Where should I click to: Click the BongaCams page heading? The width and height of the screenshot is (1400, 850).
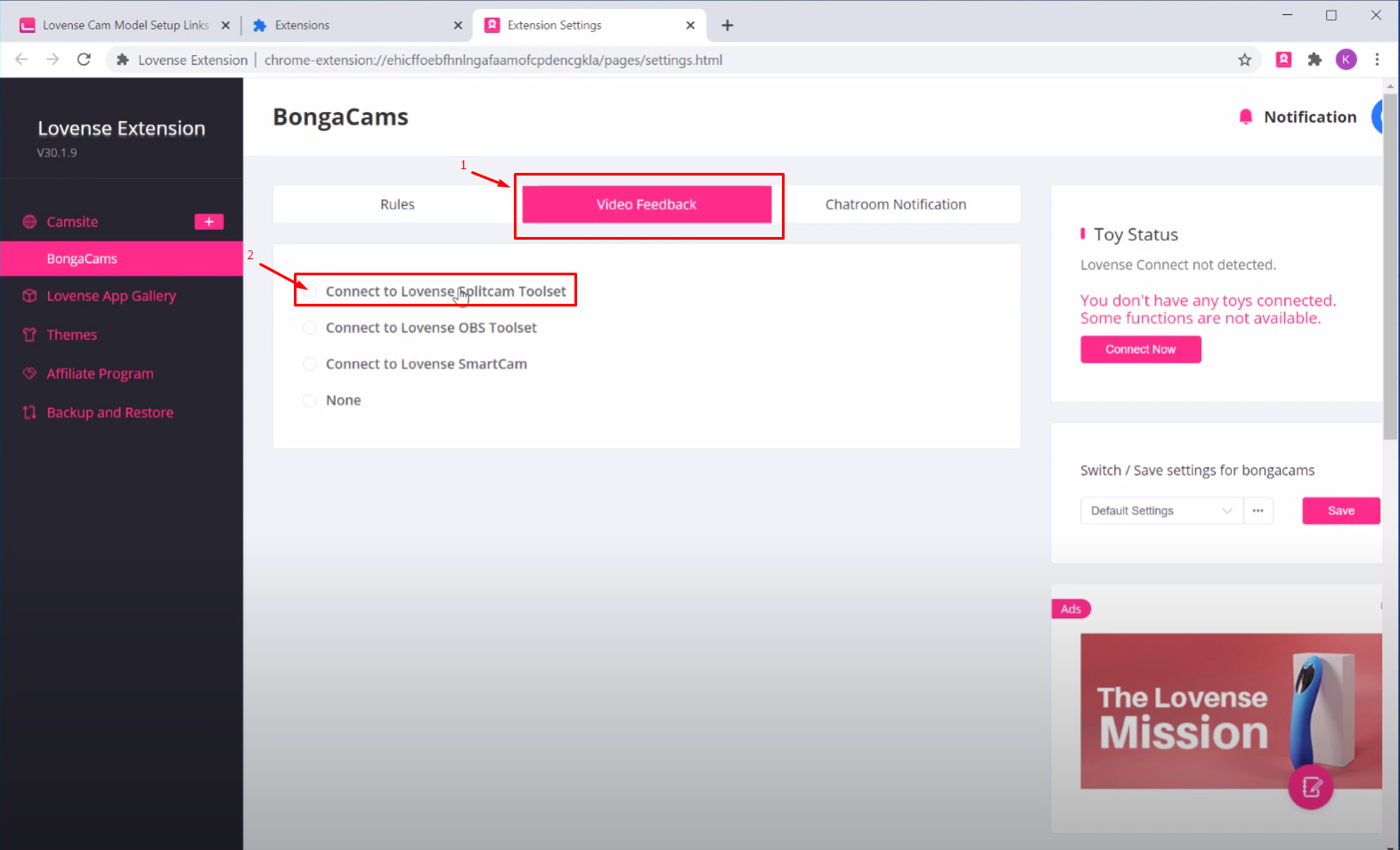click(340, 117)
